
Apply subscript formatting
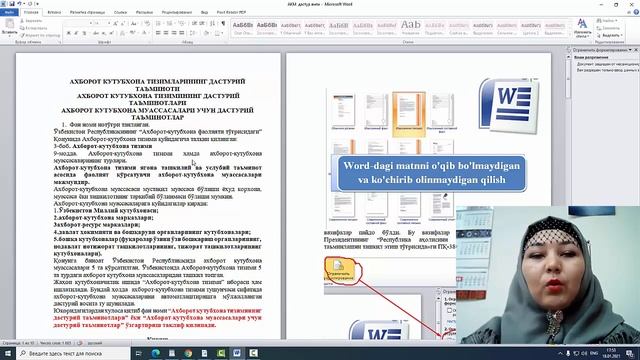(104, 33)
